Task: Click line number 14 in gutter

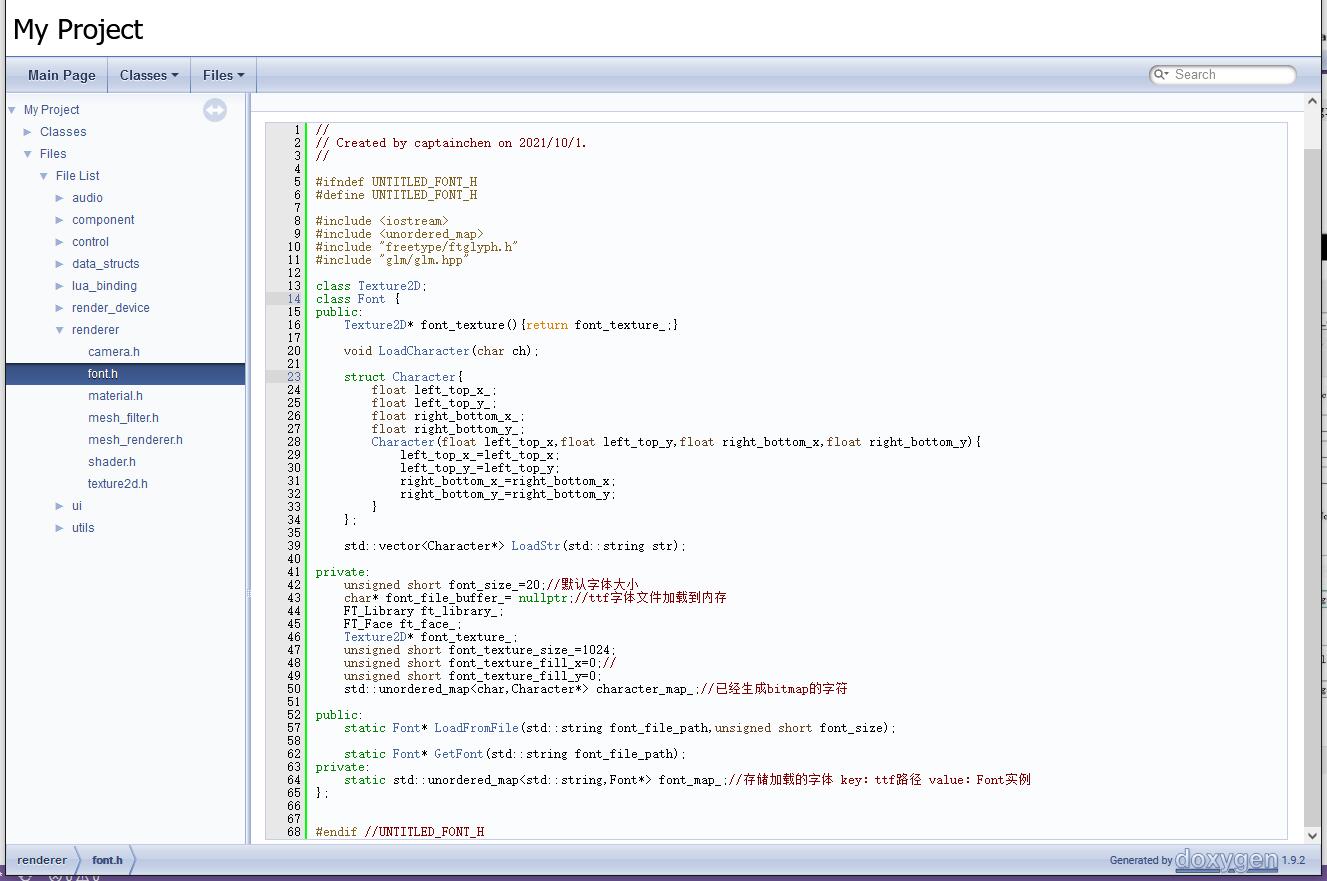Action: (x=294, y=299)
